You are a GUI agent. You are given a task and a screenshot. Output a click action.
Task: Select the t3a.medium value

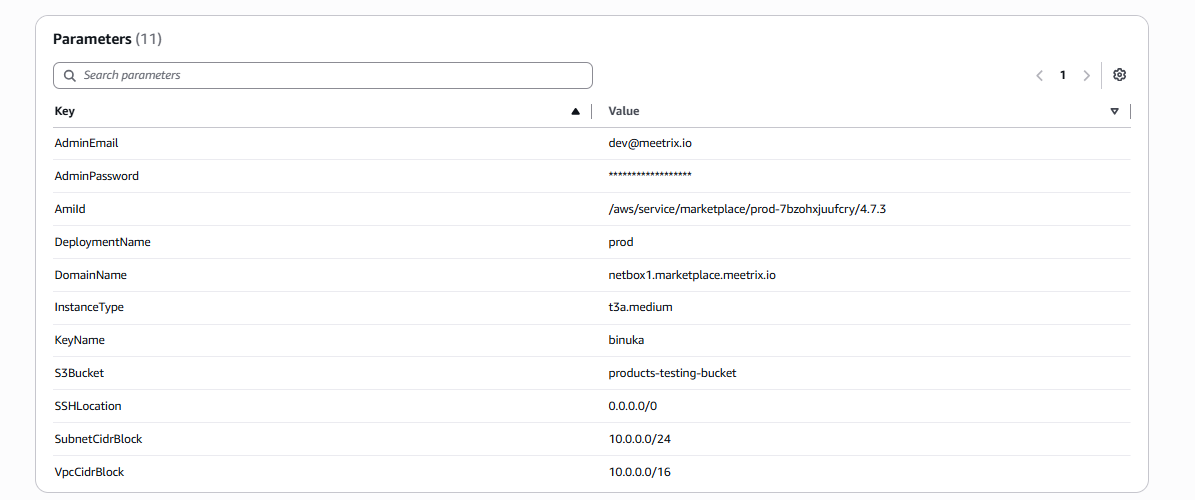coord(640,308)
